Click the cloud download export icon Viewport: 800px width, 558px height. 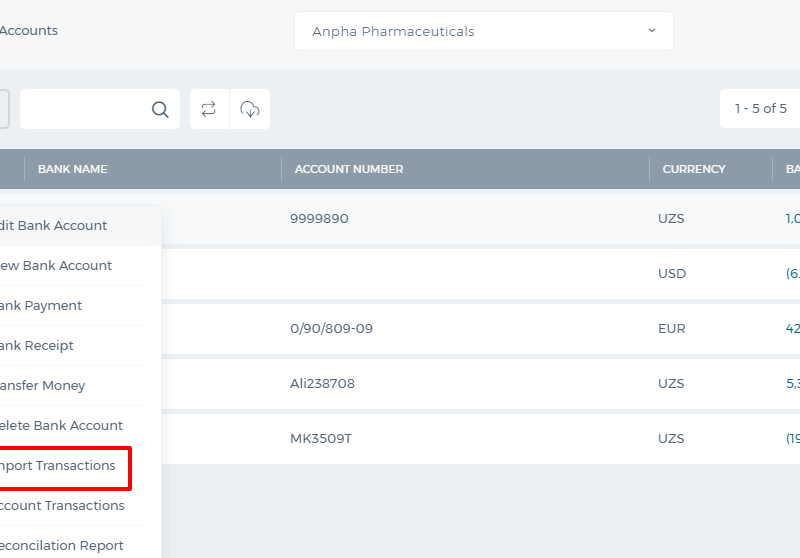[250, 109]
